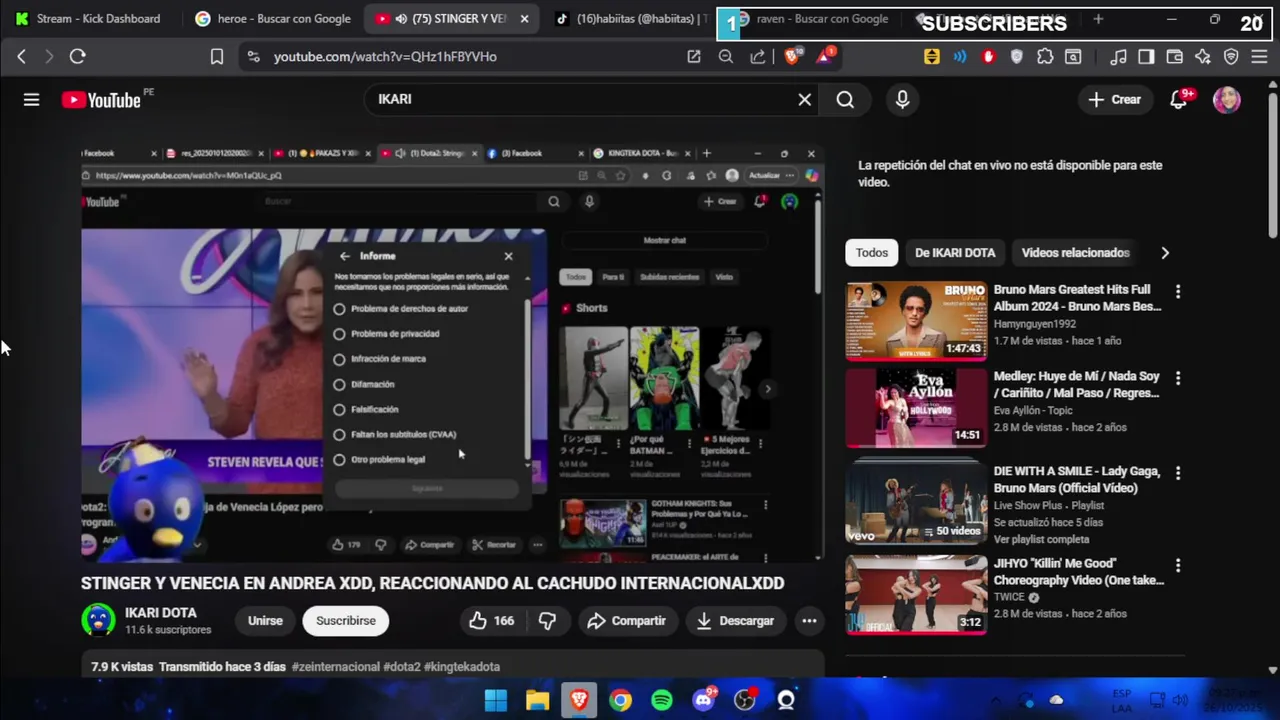Open Brave playlist music icon
1280x720 pixels.
(1119, 57)
